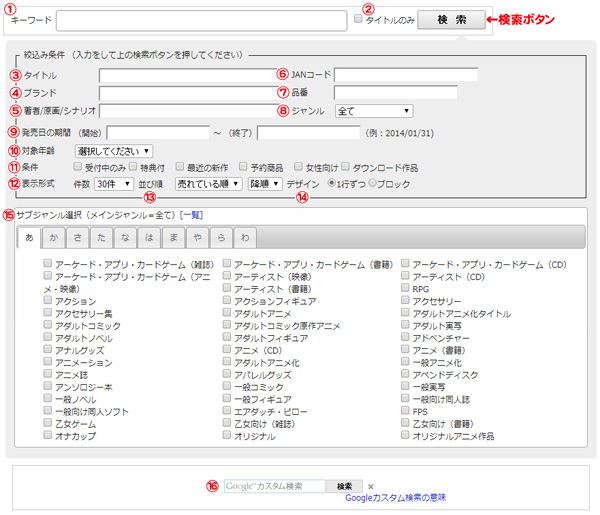Viewport: 600px width, 515px height.
Task: Click the JANコード input field
Action: point(406,74)
